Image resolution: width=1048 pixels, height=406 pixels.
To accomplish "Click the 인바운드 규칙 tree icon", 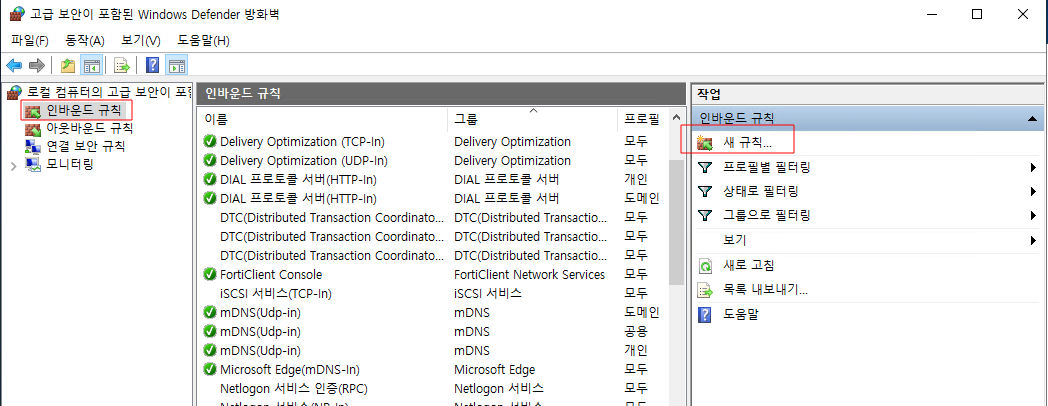I will tap(33, 110).
